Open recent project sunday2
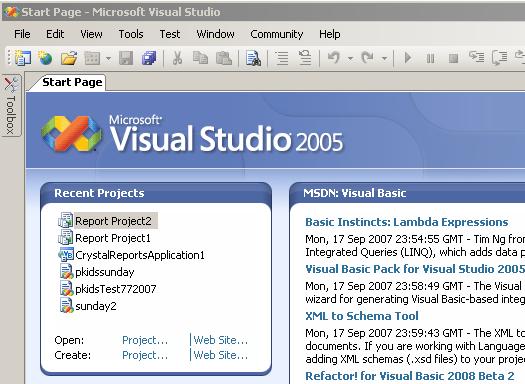Viewport: 525px width, 384px height. tap(96, 306)
